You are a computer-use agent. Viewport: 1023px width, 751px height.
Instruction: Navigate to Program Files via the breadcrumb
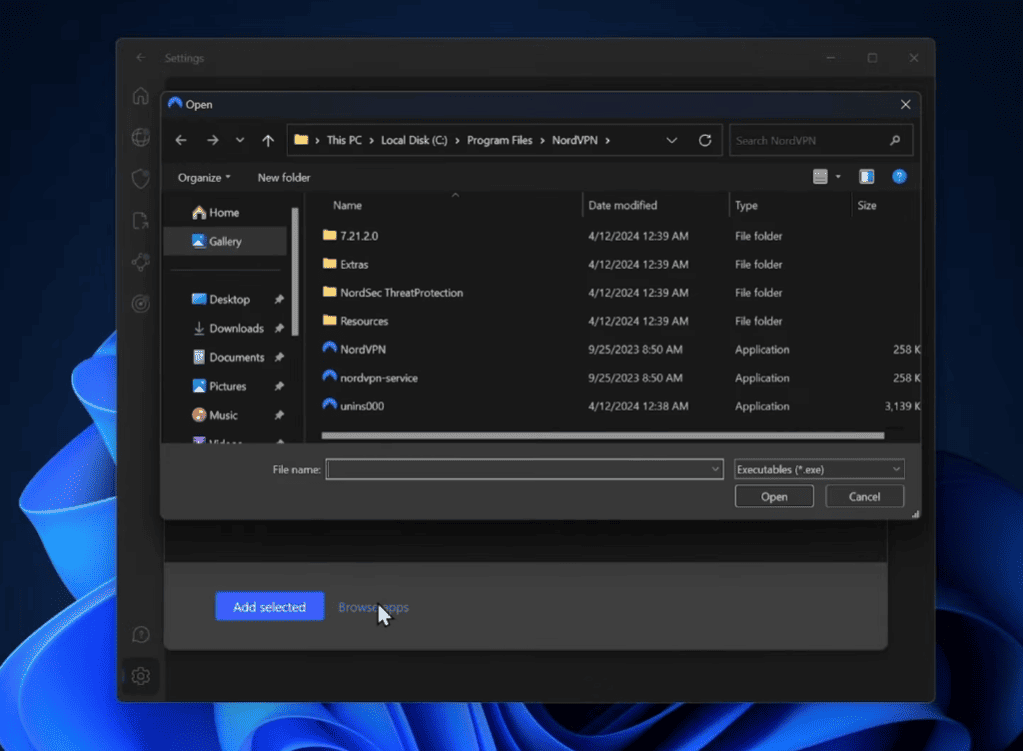tap(500, 140)
